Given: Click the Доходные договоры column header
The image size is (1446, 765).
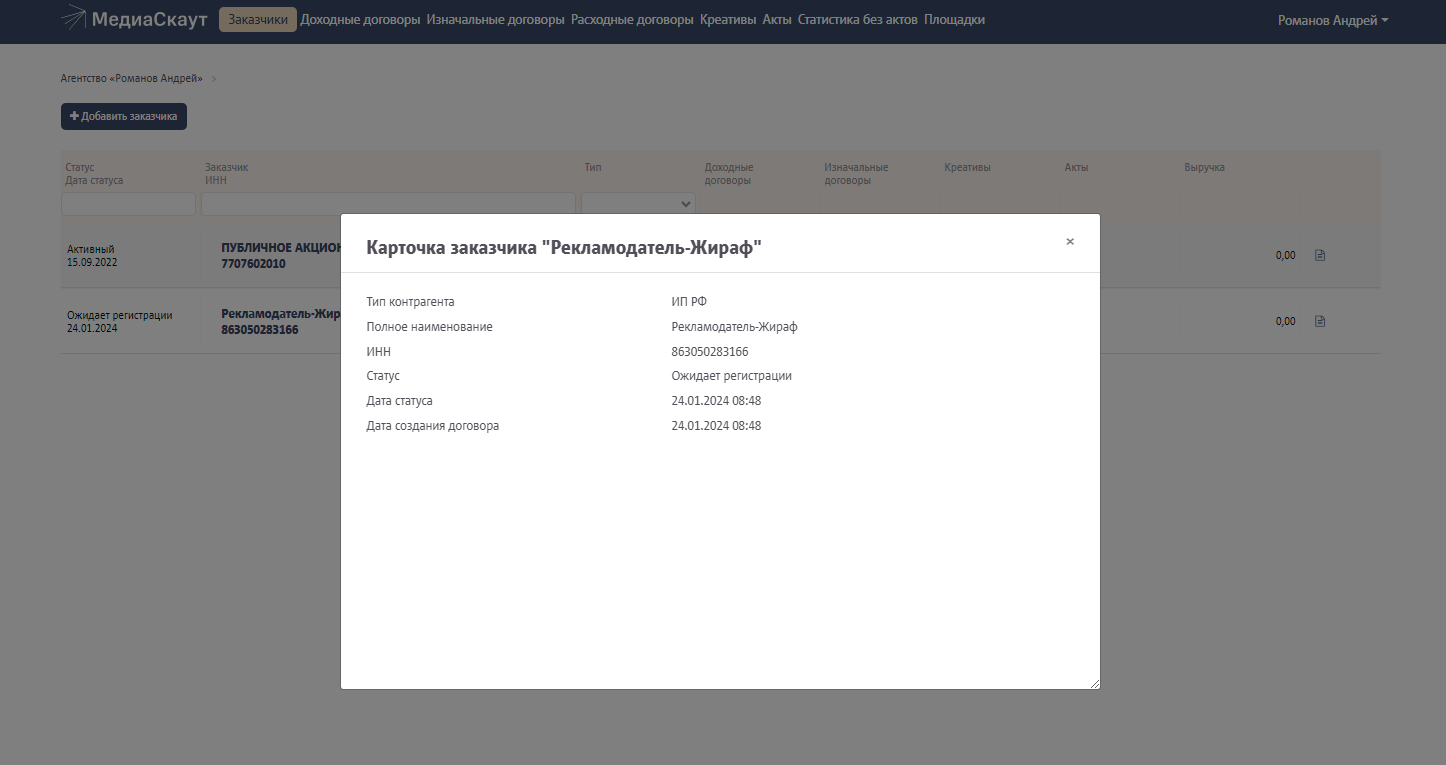Looking at the screenshot, I should 729,174.
